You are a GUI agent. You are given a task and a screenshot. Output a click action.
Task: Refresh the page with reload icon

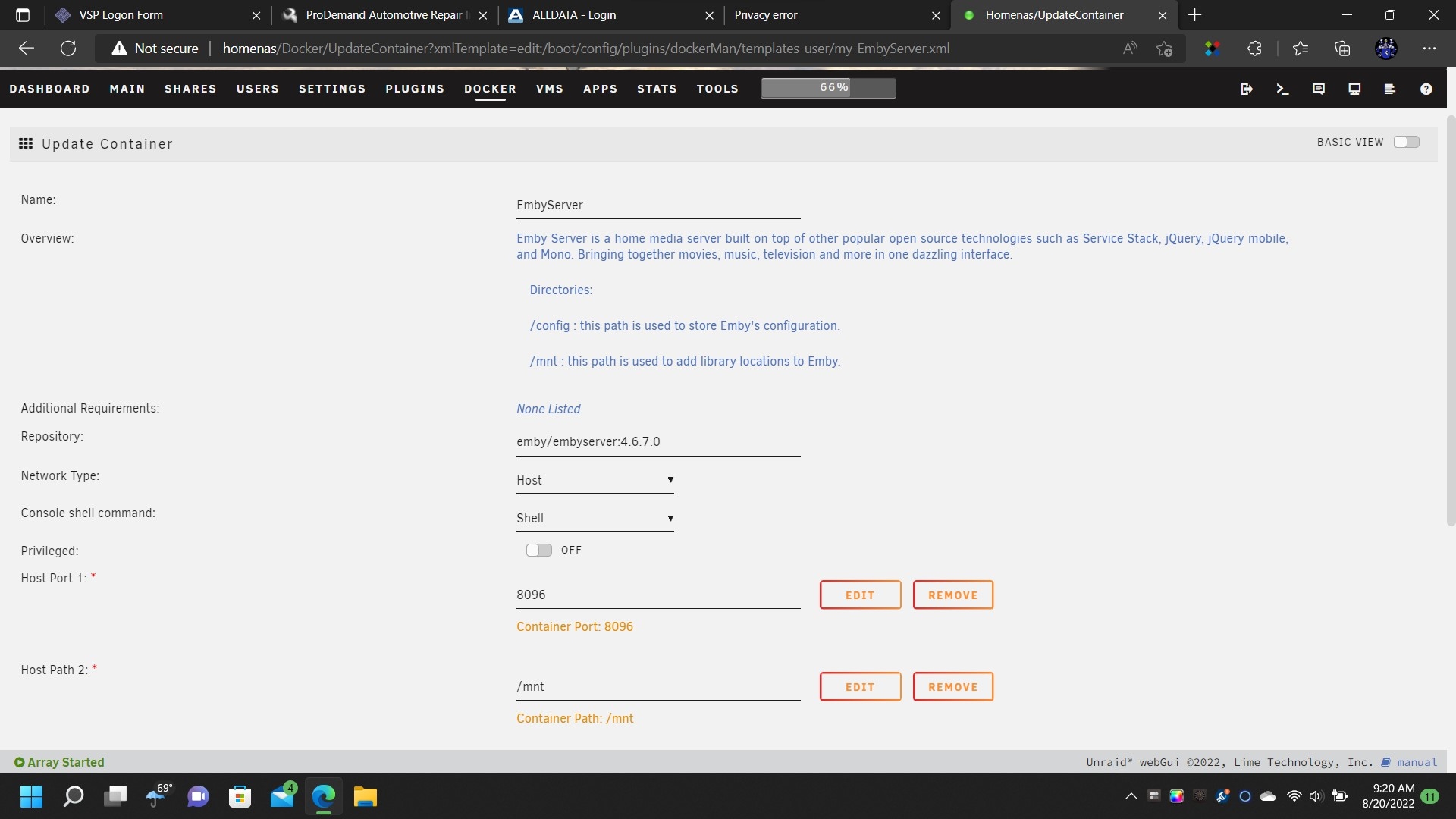[x=68, y=49]
